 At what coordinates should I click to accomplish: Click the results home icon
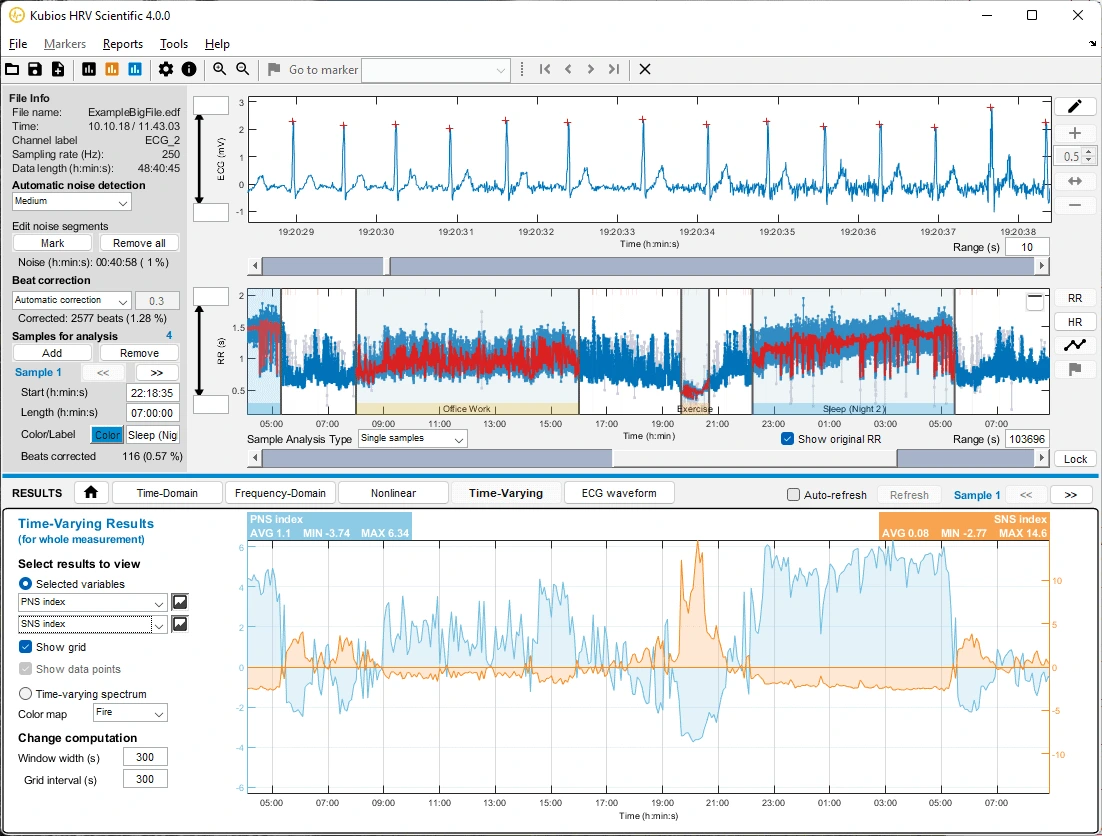pyautogui.click(x=91, y=492)
